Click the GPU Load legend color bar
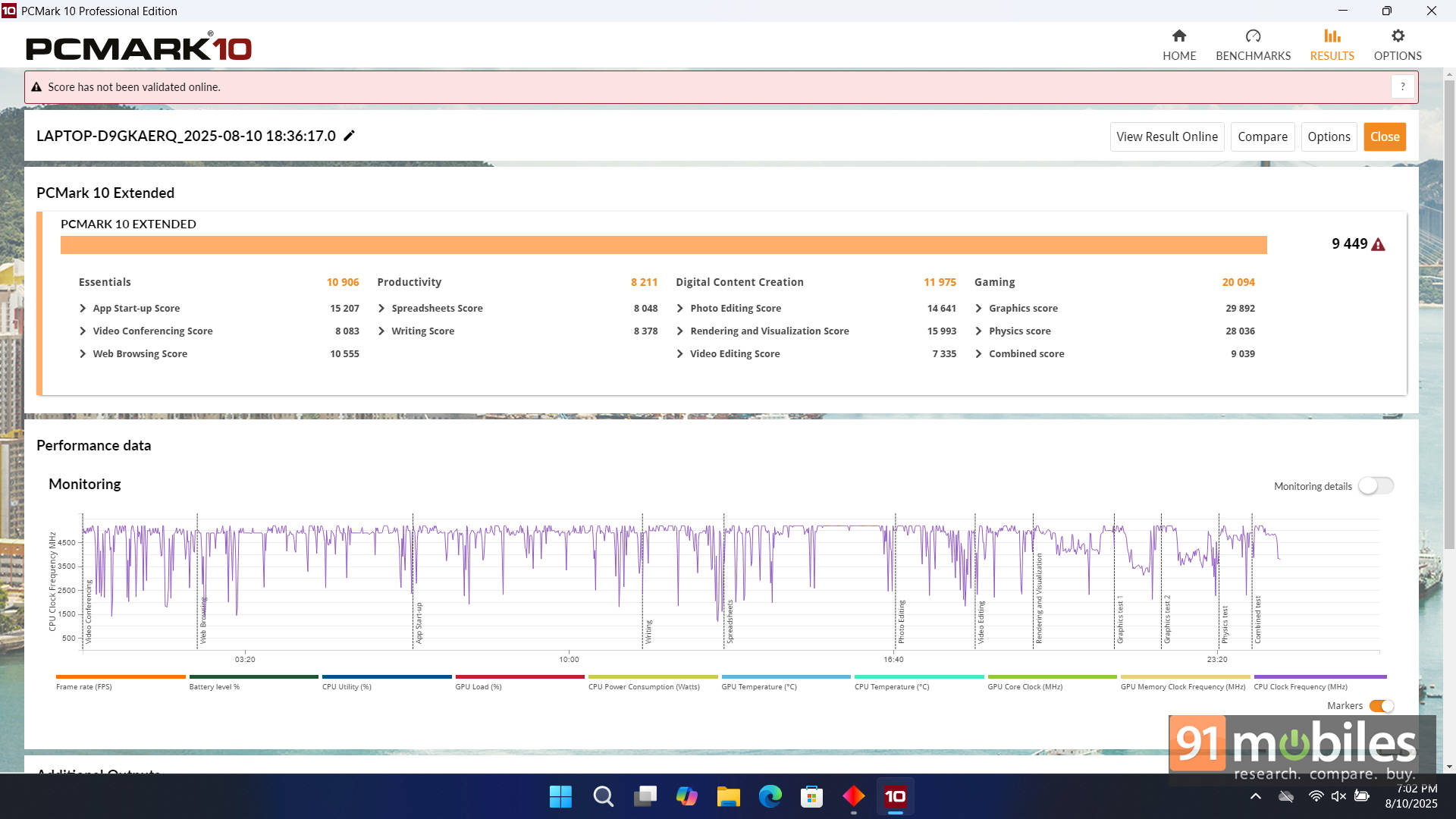 [519, 677]
